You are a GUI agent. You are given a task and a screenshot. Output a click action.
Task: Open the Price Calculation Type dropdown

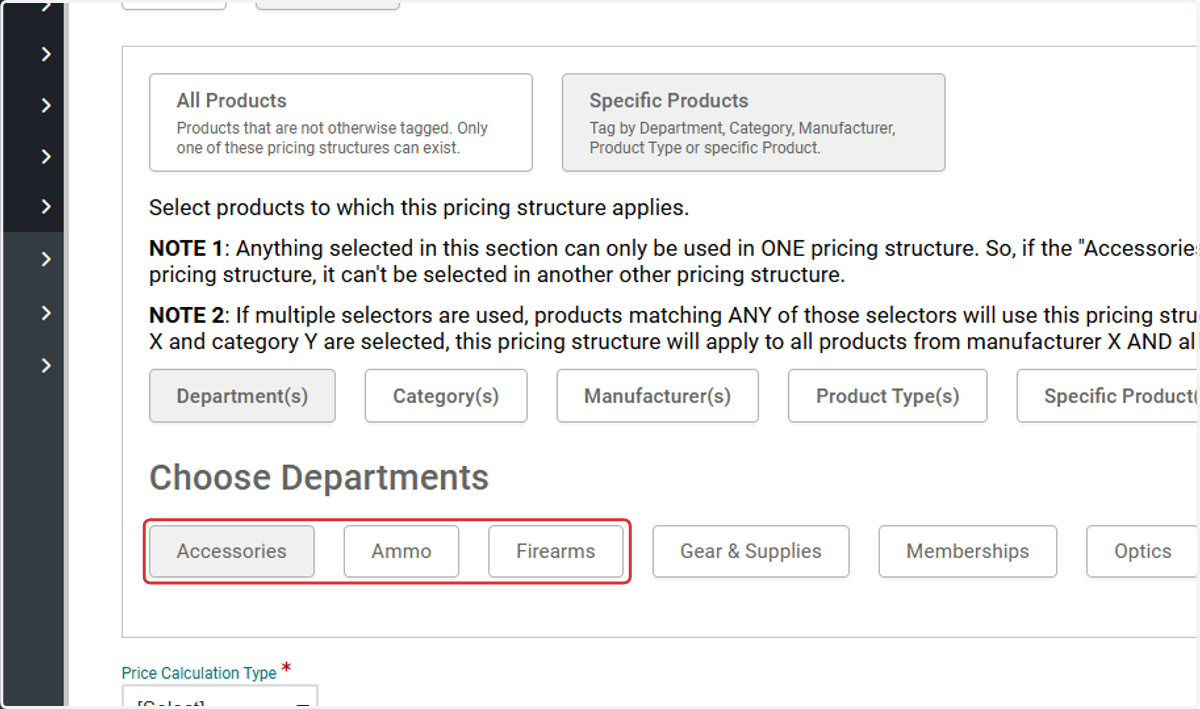click(x=220, y=697)
